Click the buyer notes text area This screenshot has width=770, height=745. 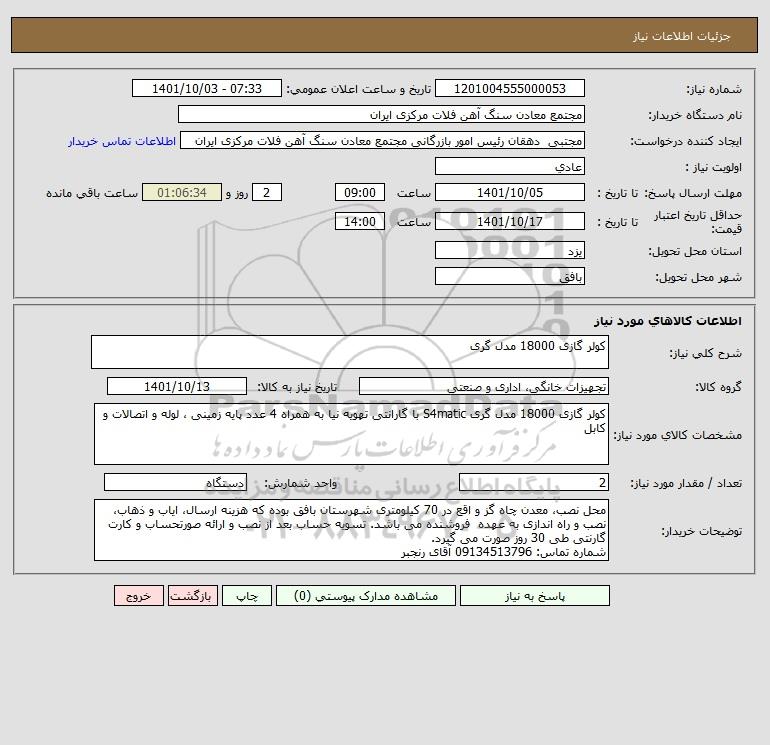coord(351,530)
